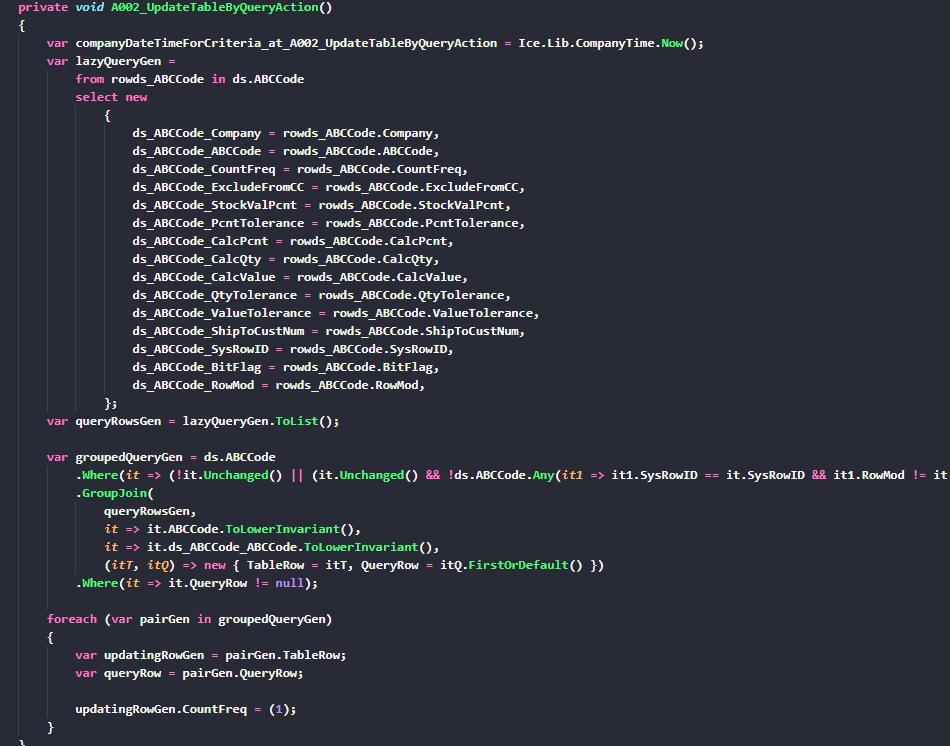Click itQ.FirstOrDefault() call

[511, 565]
